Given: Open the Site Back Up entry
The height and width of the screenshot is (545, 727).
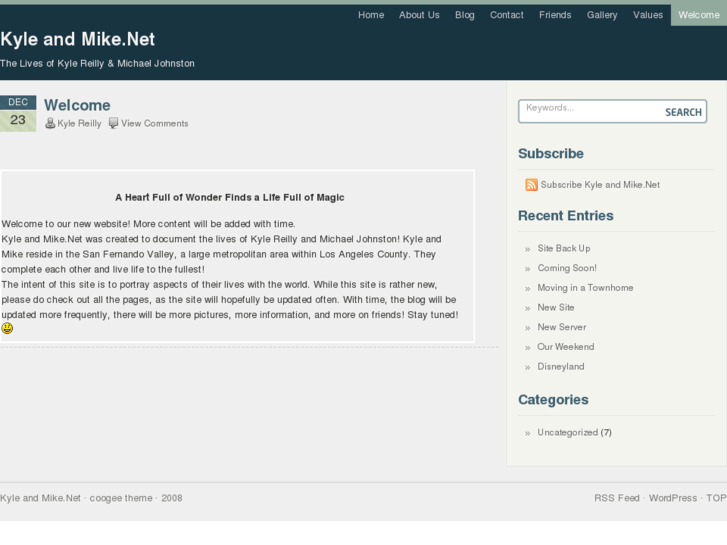Looking at the screenshot, I should pyautogui.click(x=564, y=248).
